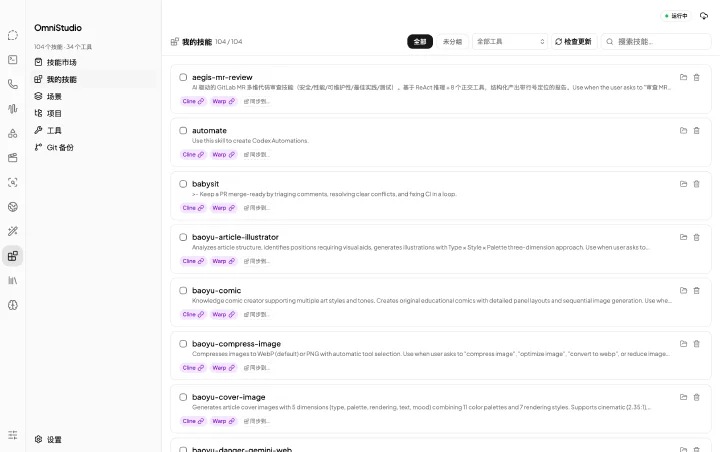Select the aegis-mr-review checkbox
This screenshot has width=720, height=452.
pyautogui.click(x=183, y=77)
